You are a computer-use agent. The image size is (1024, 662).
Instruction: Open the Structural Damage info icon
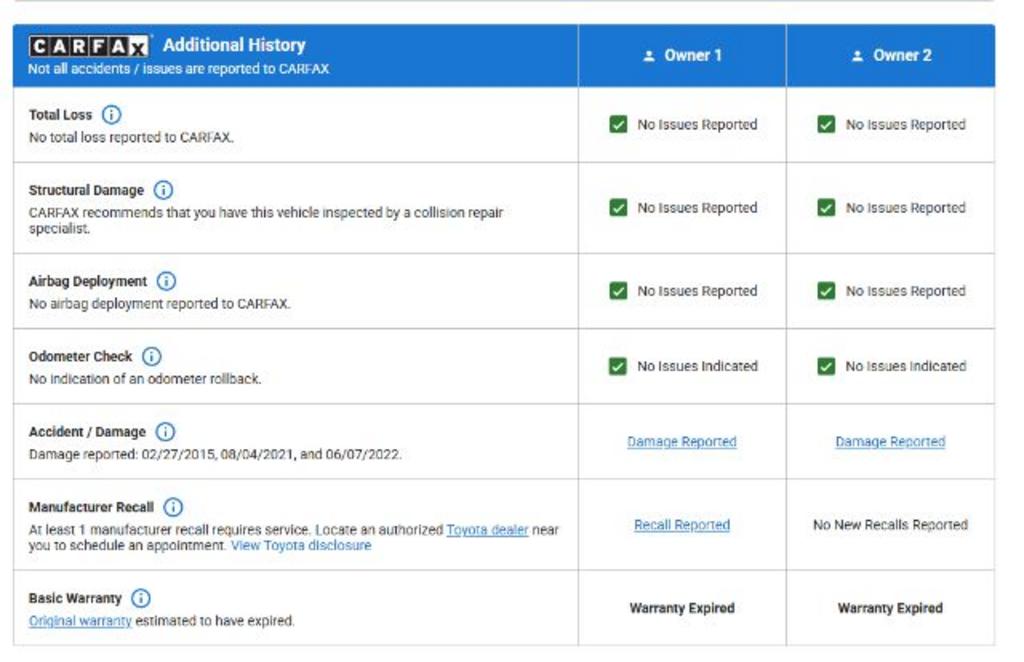[163, 190]
